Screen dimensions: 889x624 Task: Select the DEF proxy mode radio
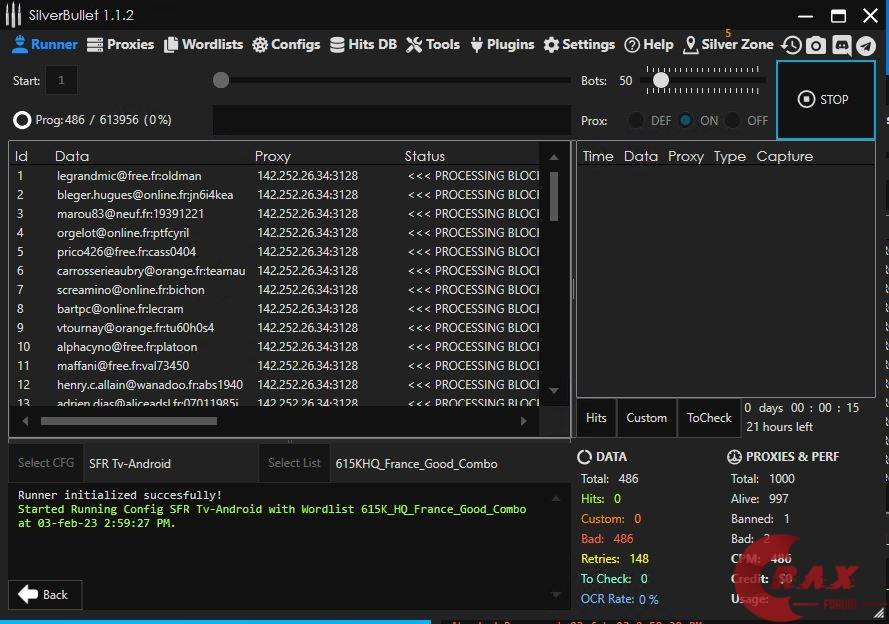coord(636,120)
